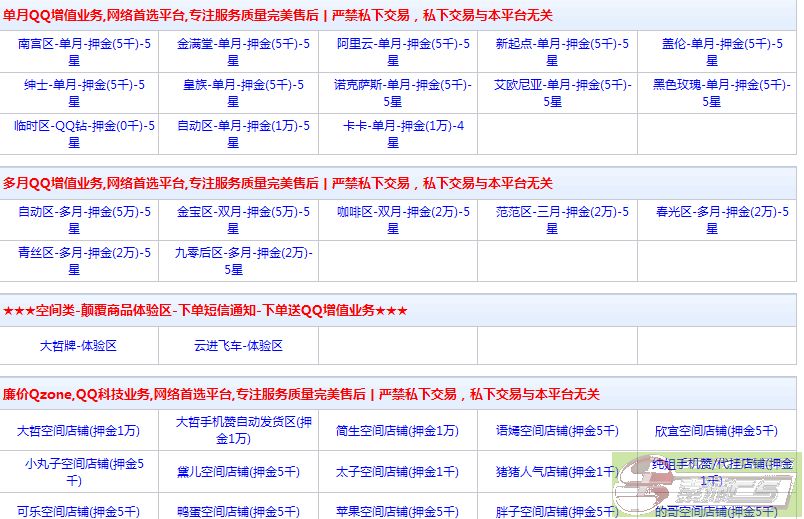Open 临时区-QQ钻-押金(0千)-5星 link

[x=84, y=134]
